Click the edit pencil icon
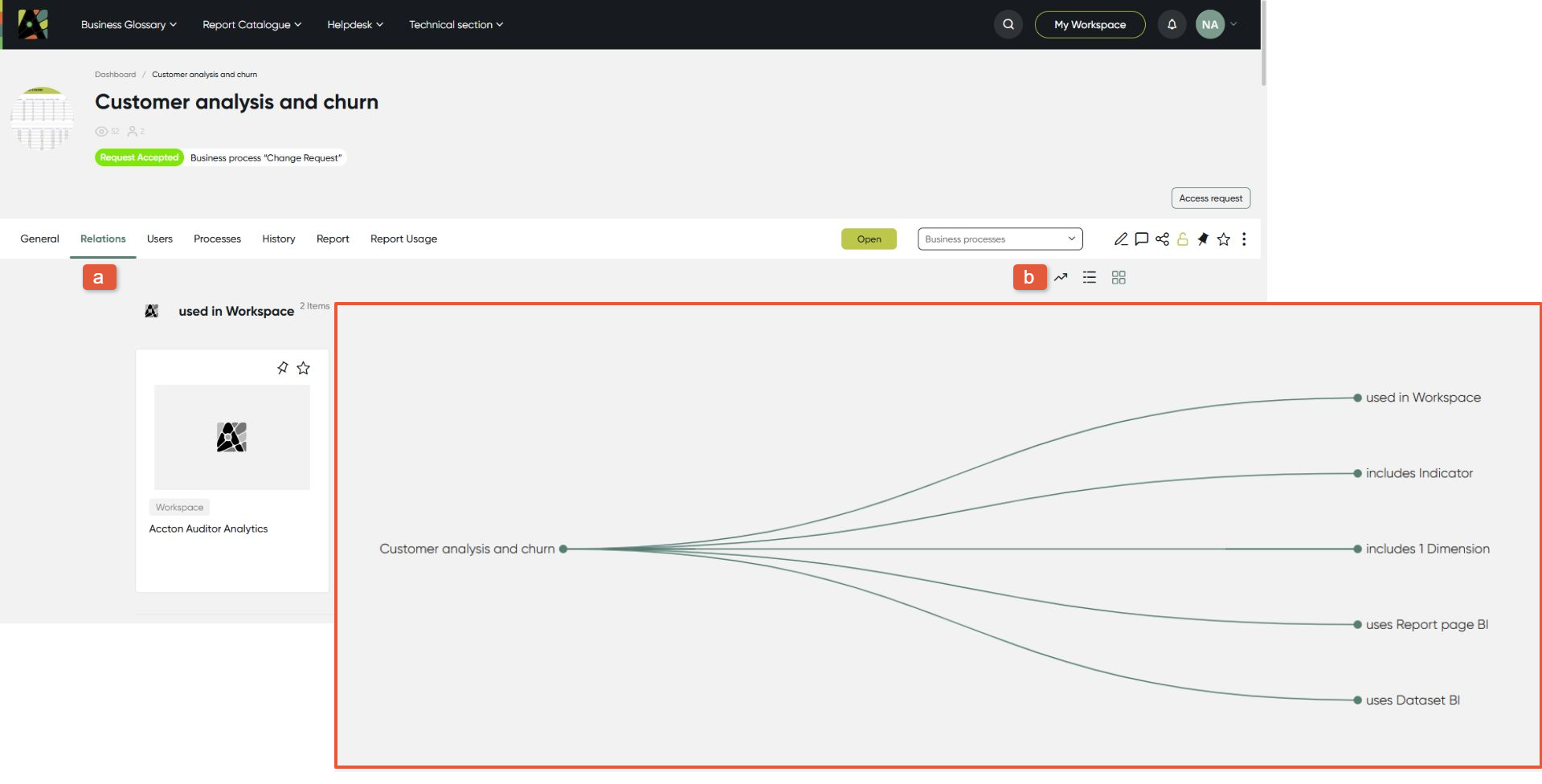The width and height of the screenshot is (1542, 784). (1120, 239)
